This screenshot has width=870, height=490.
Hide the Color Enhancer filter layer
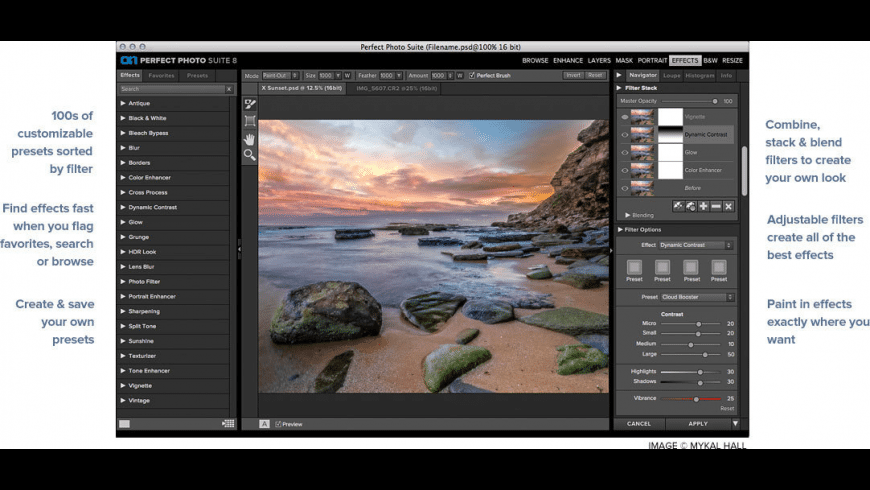(625, 170)
